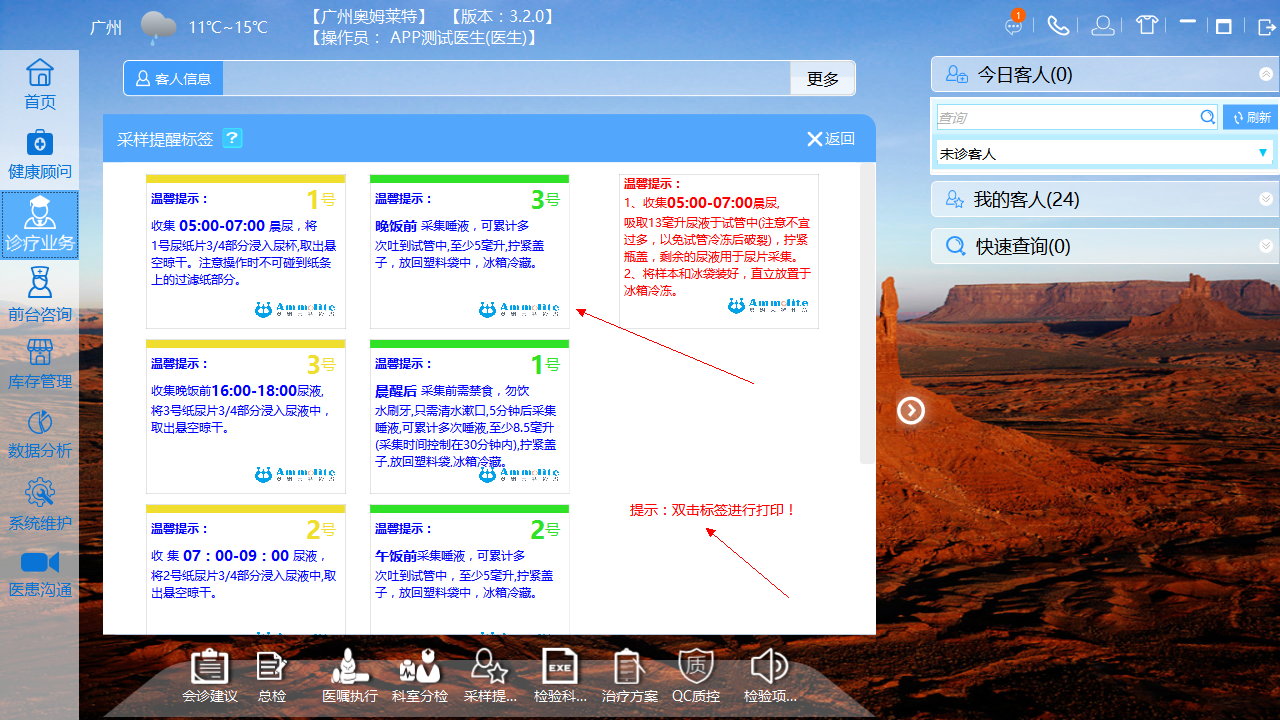Open 医患沟通 video module
The height and width of the screenshot is (720, 1280).
pos(40,574)
